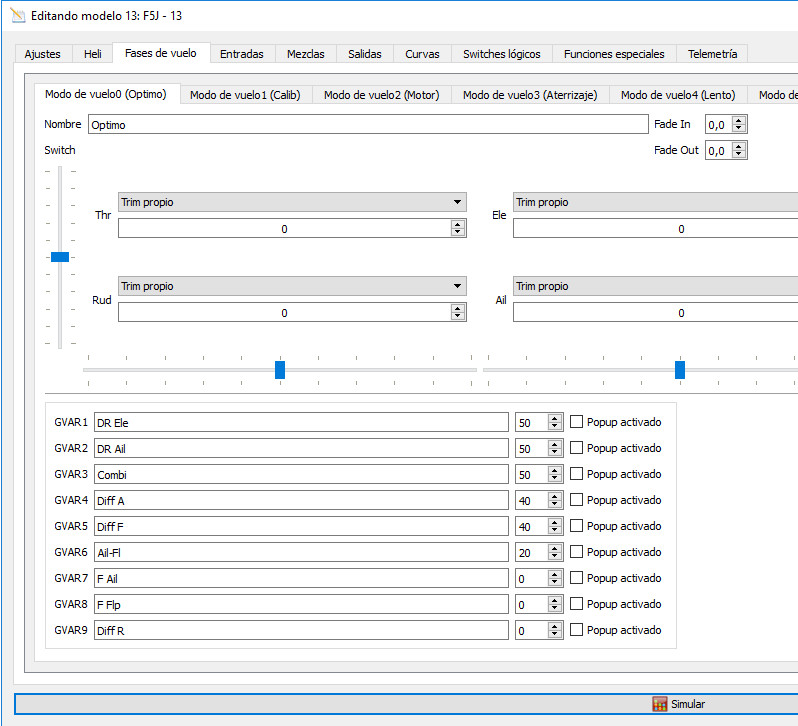Click the GVAR6 Ail-Fl value stepper

click(555, 552)
